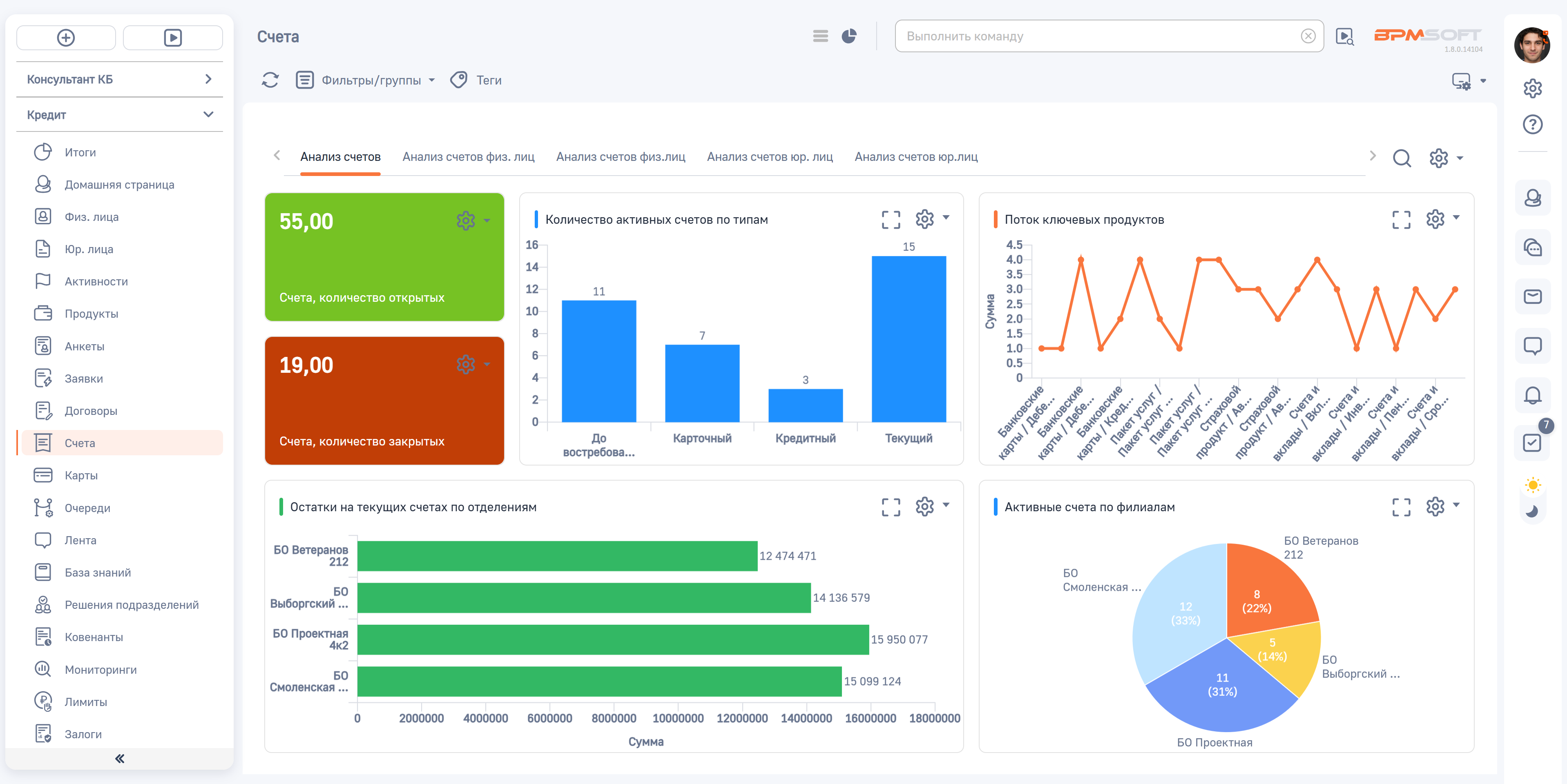Screen dimensions: 1567x784
Task: Click the add new record plus button
Action: point(66,38)
